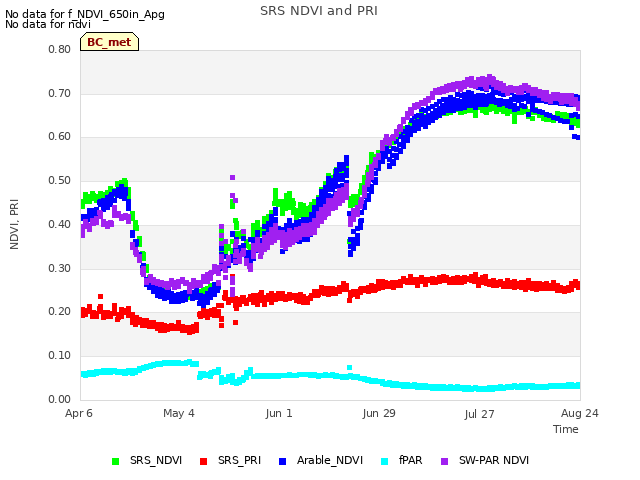Click the 0.60 y-axis tick label

pos(60,137)
